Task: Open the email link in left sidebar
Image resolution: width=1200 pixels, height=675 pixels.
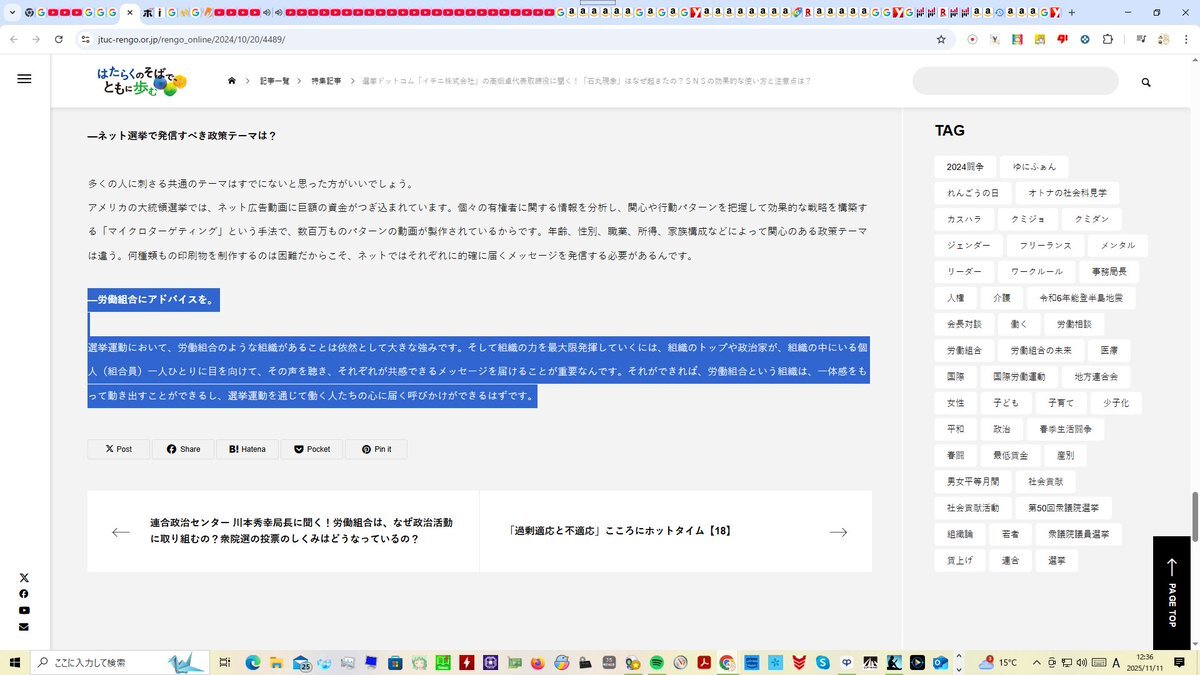Action: tap(24, 627)
